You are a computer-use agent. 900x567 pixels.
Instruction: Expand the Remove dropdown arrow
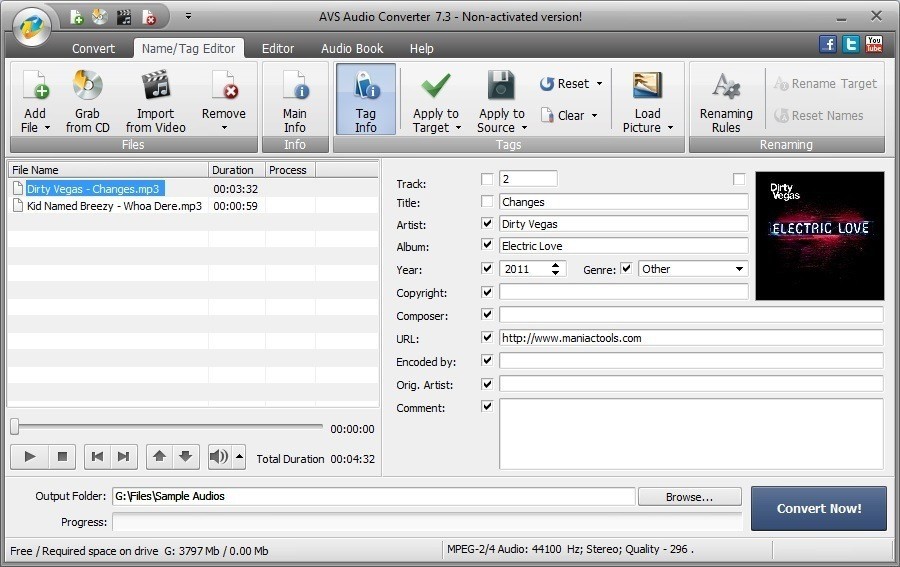pos(224,127)
